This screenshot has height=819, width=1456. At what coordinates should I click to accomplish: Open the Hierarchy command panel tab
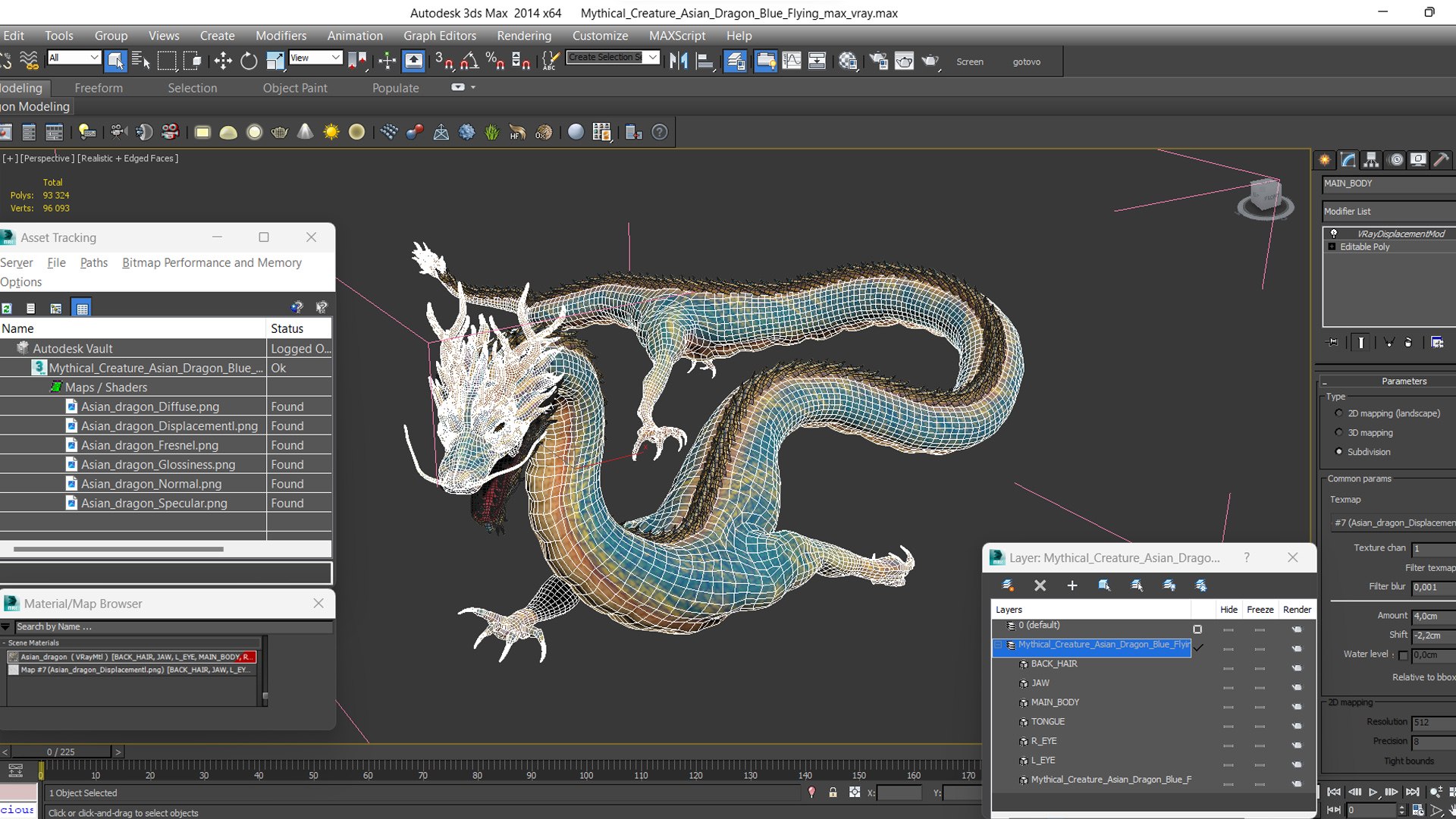coord(1371,159)
